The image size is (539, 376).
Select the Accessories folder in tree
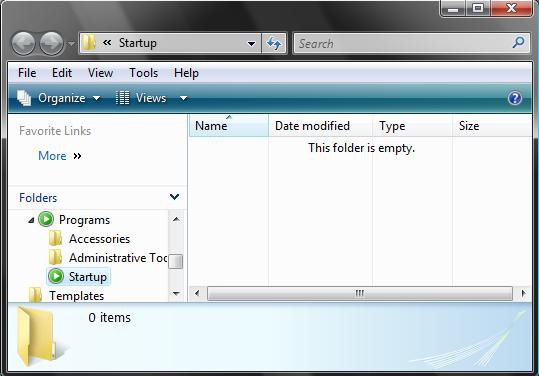tap(99, 239)
